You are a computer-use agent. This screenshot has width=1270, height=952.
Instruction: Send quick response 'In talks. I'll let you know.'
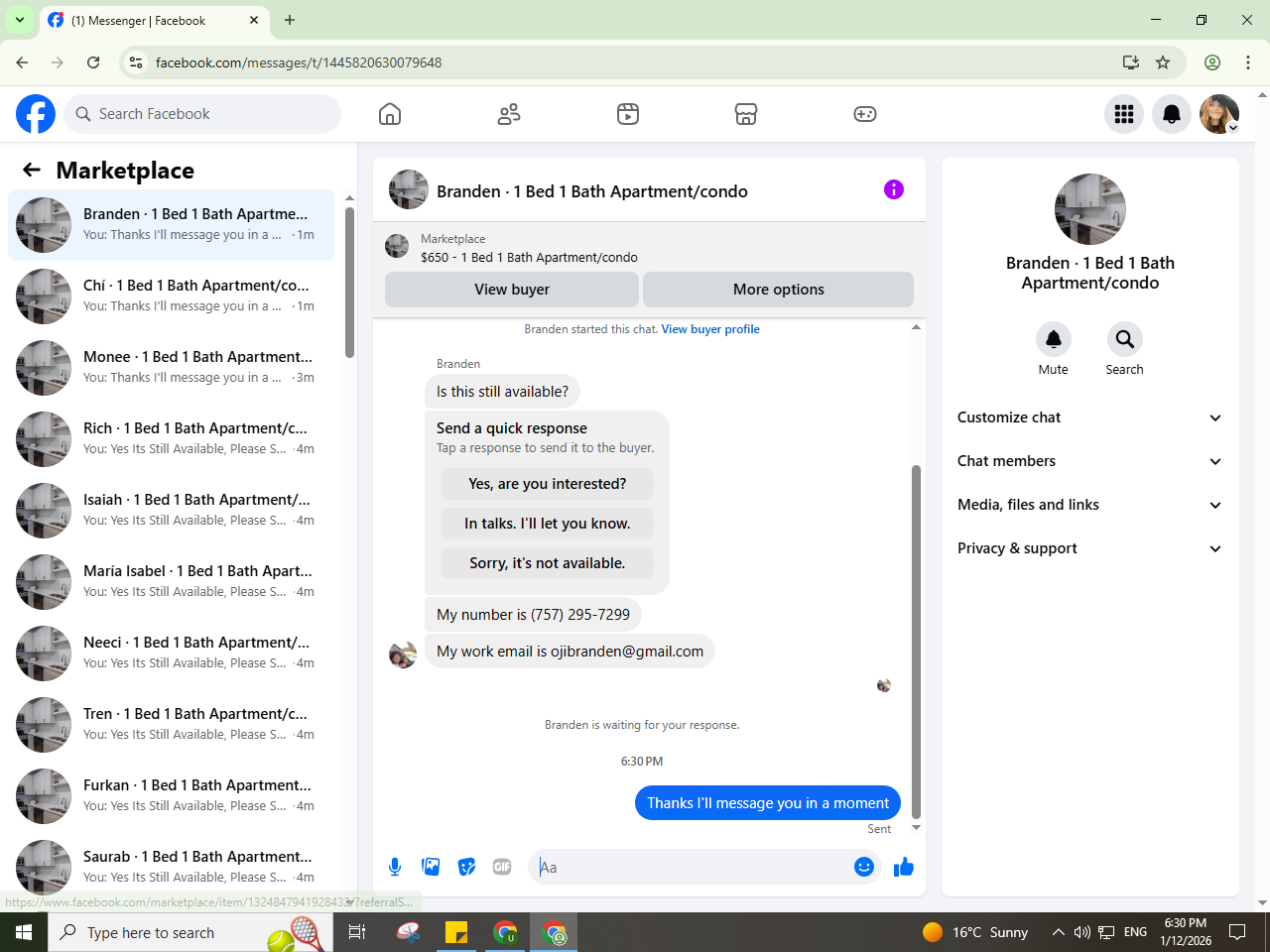pos(547,524)
